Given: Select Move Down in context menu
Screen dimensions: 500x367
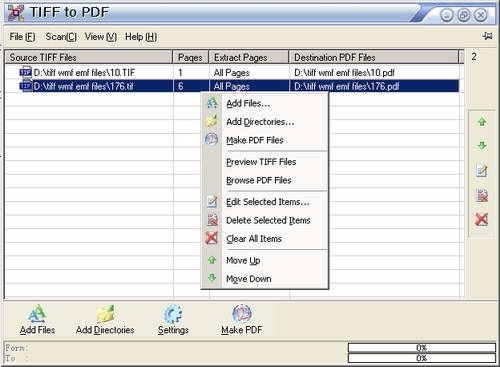Looking at the screenshot, I should click(x=265, y=279).
